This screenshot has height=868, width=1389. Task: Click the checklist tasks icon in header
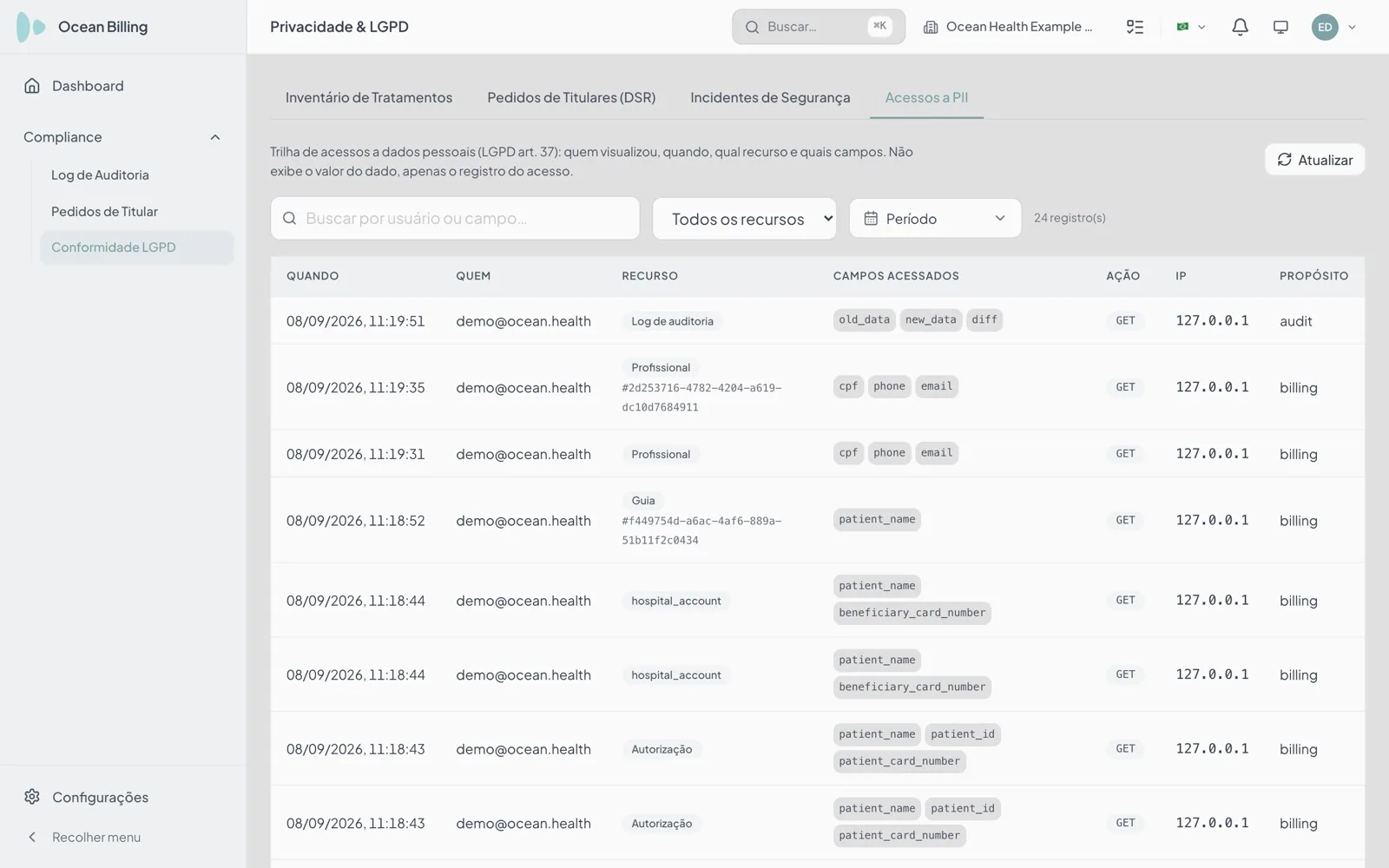[x=1135, y=27]
